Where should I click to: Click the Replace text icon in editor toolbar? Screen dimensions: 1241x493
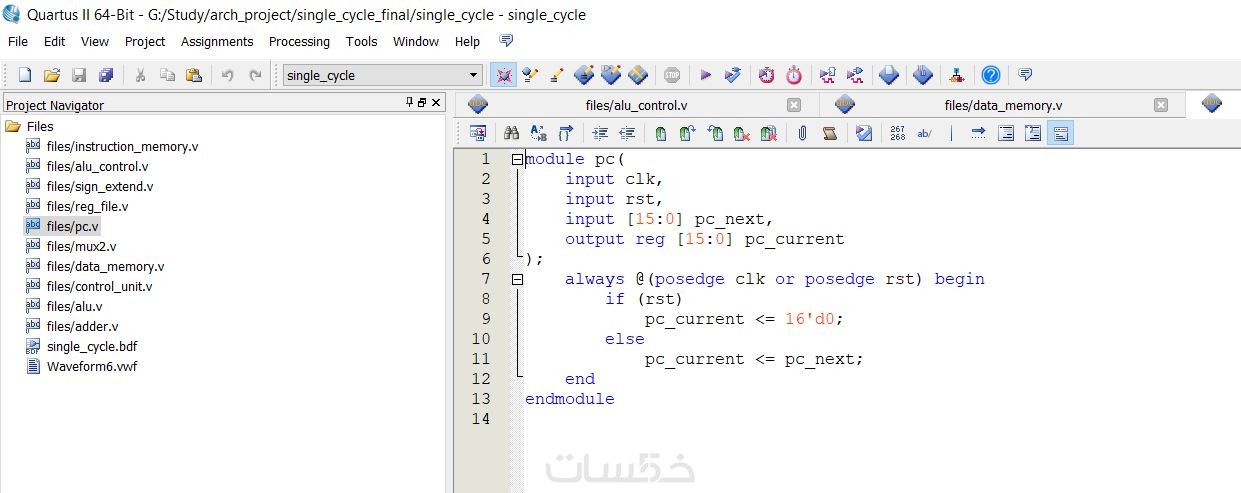click(x=538, y=133)
